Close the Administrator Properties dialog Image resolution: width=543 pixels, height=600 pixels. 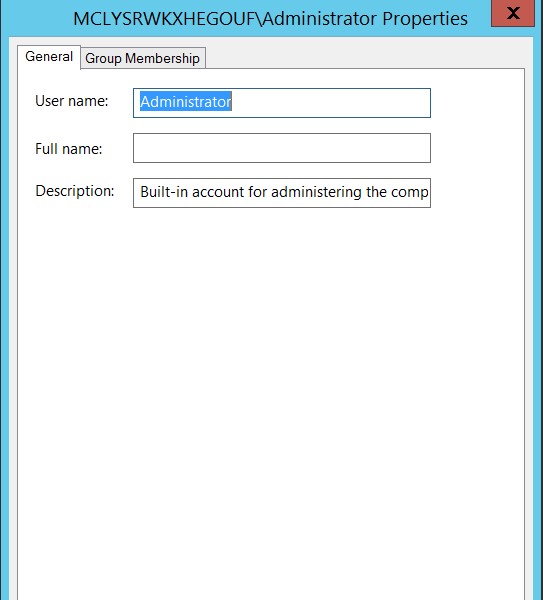pyautogui.click(x=513, y=13)
